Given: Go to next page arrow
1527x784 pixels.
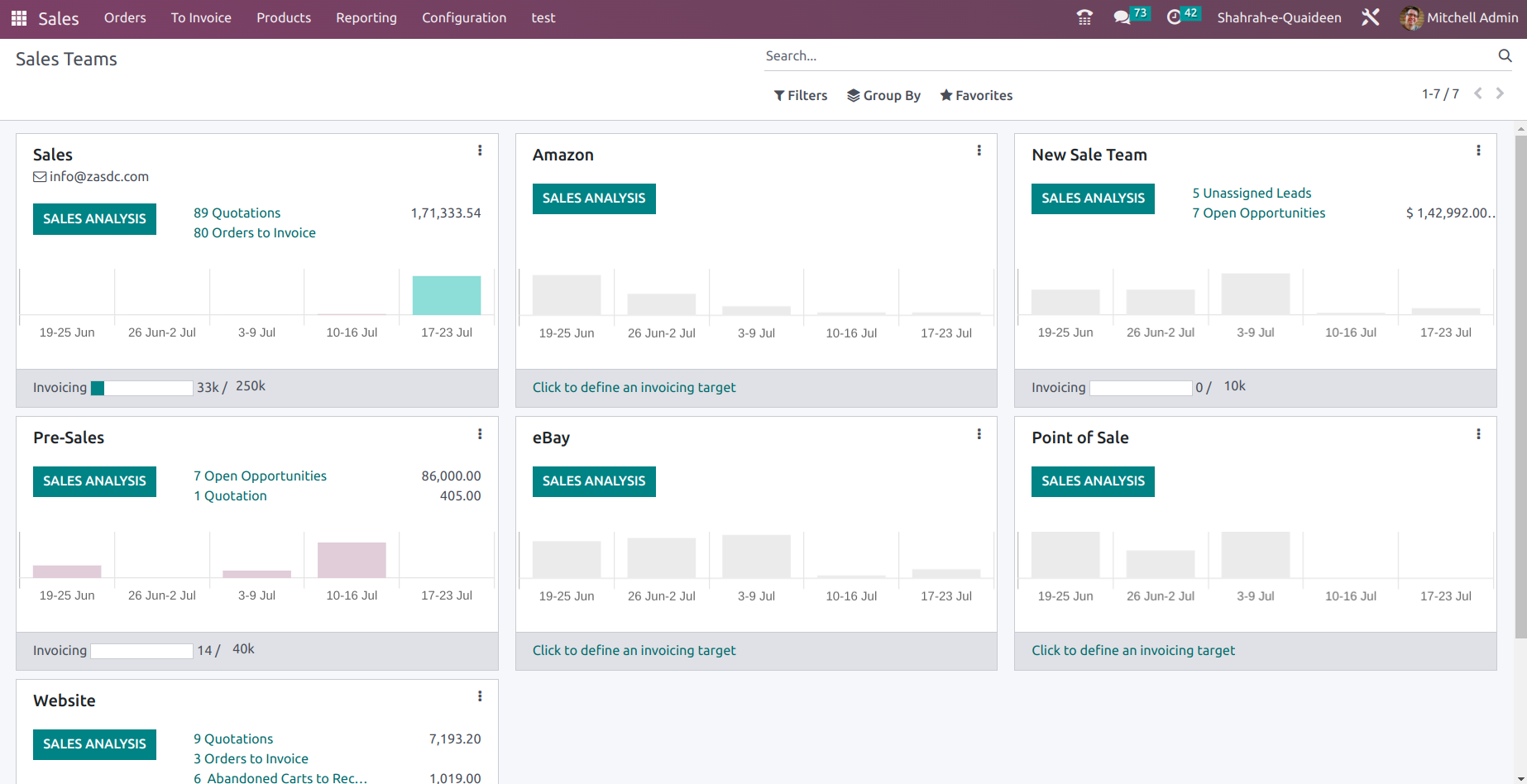Looking at the screenshot, I should point(1500,94).
